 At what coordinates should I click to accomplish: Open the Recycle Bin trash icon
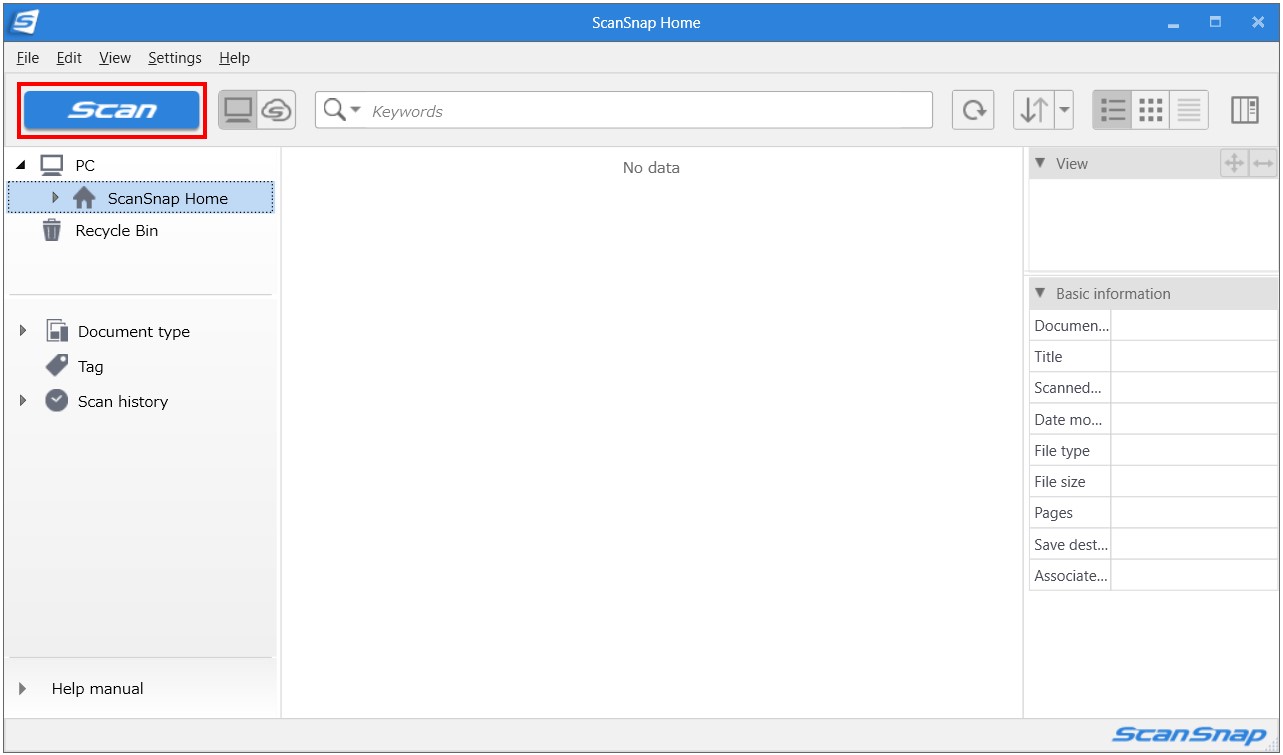click(51, 230)
